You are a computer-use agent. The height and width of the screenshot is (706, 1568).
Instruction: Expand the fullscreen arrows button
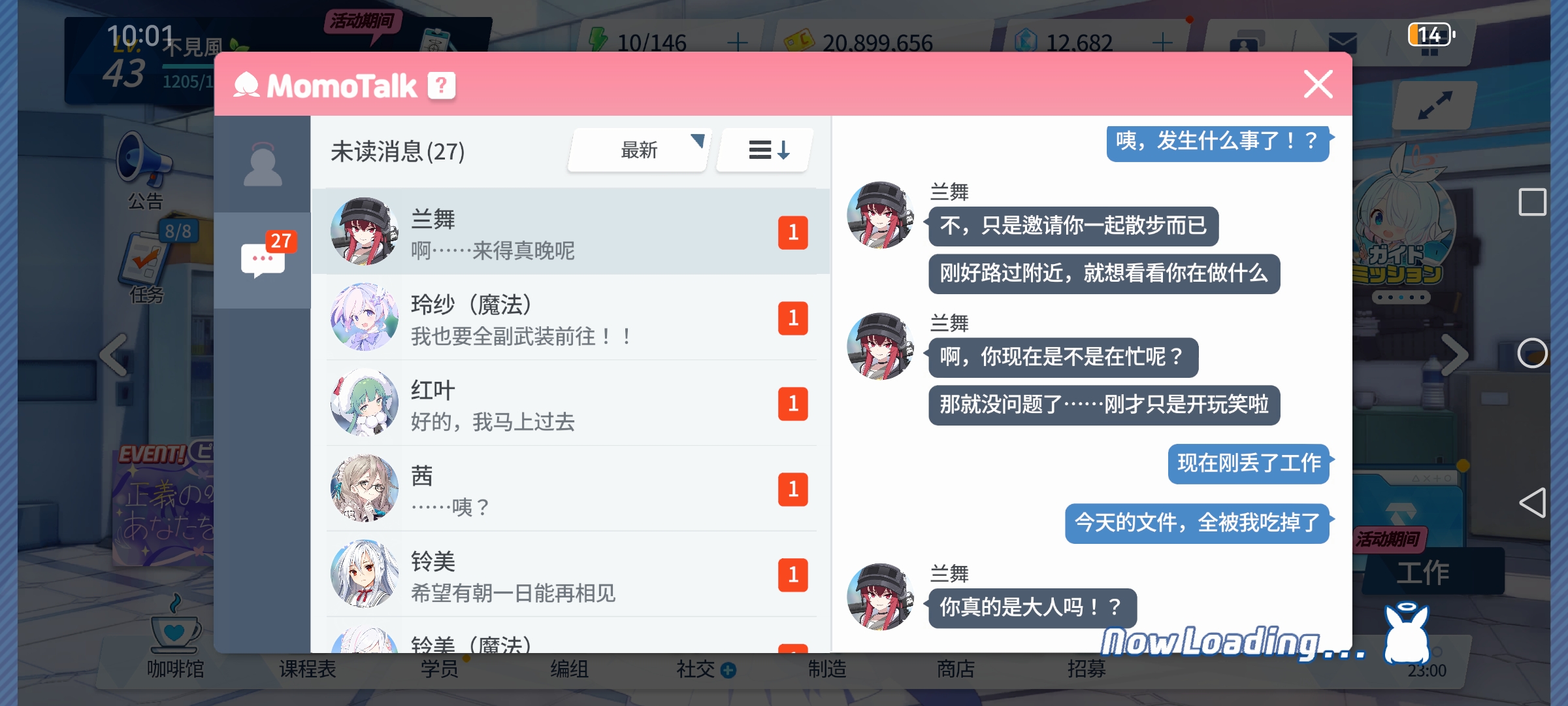click(x=1435, y=106)
